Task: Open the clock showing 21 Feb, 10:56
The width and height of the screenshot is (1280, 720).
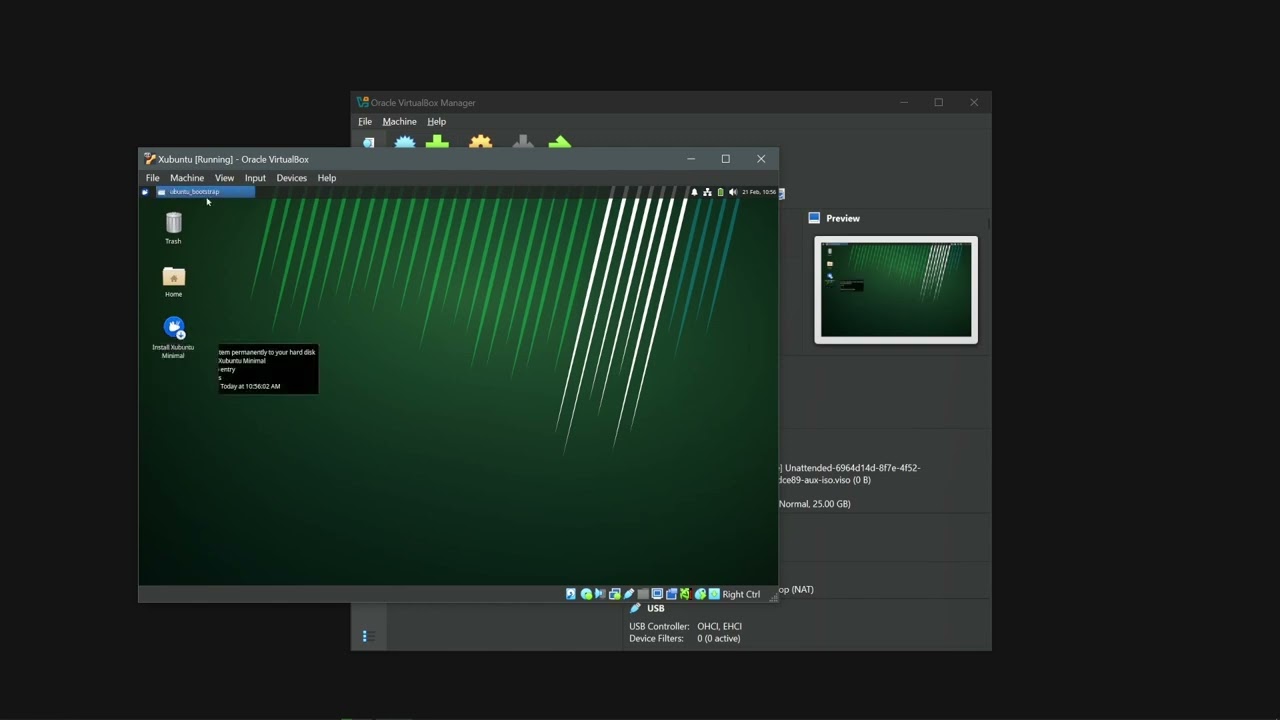Action: click(x=759, y=192)
